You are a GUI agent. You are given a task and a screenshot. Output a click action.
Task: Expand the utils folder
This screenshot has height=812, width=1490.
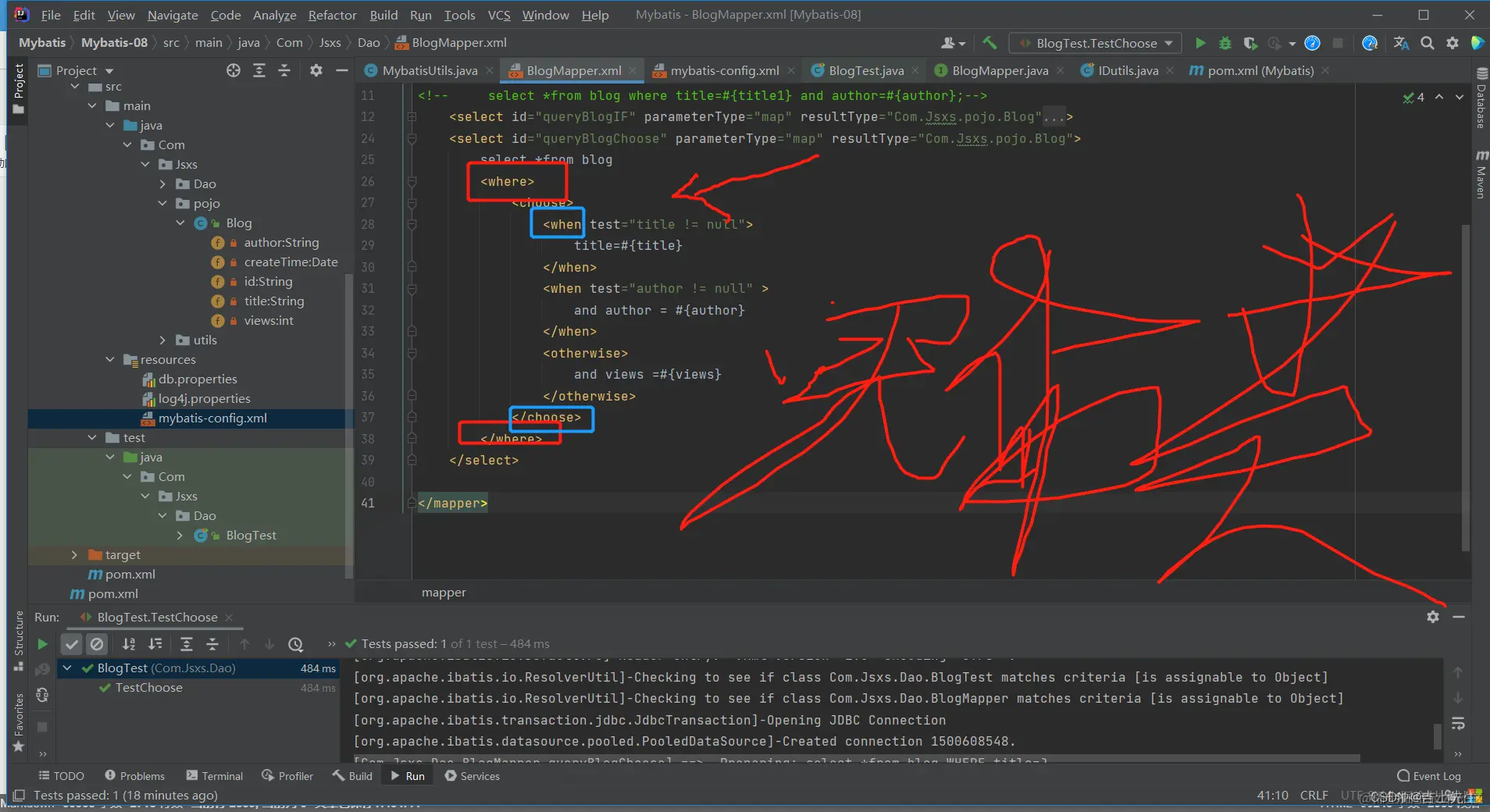tap(162, 340)
